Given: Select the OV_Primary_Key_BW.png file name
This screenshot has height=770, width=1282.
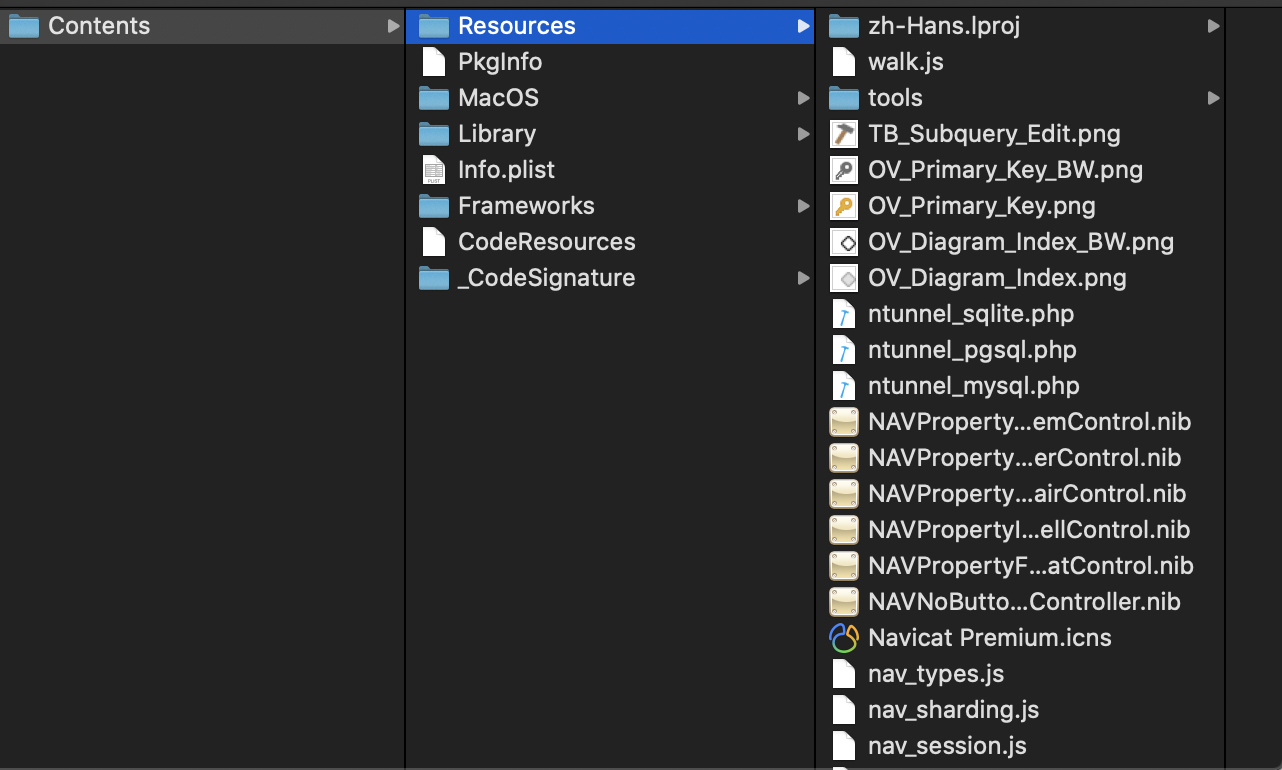Looking at the screenshot, I should pos(1005,170).
